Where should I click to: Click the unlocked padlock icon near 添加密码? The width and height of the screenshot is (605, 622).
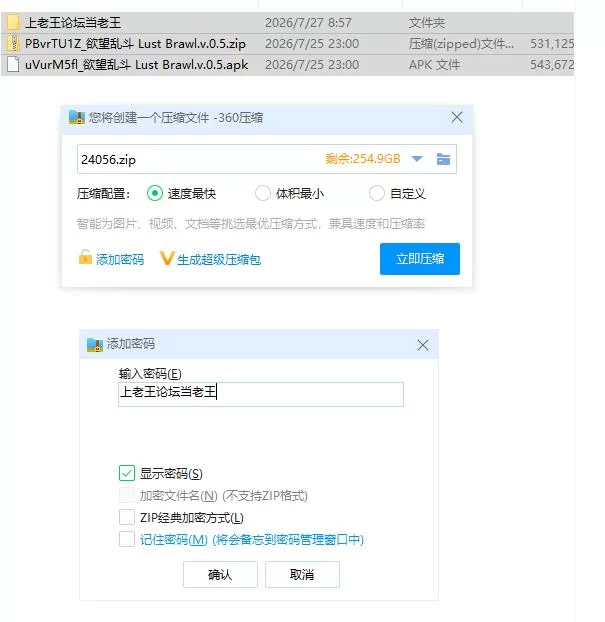[x=85, y=257]
